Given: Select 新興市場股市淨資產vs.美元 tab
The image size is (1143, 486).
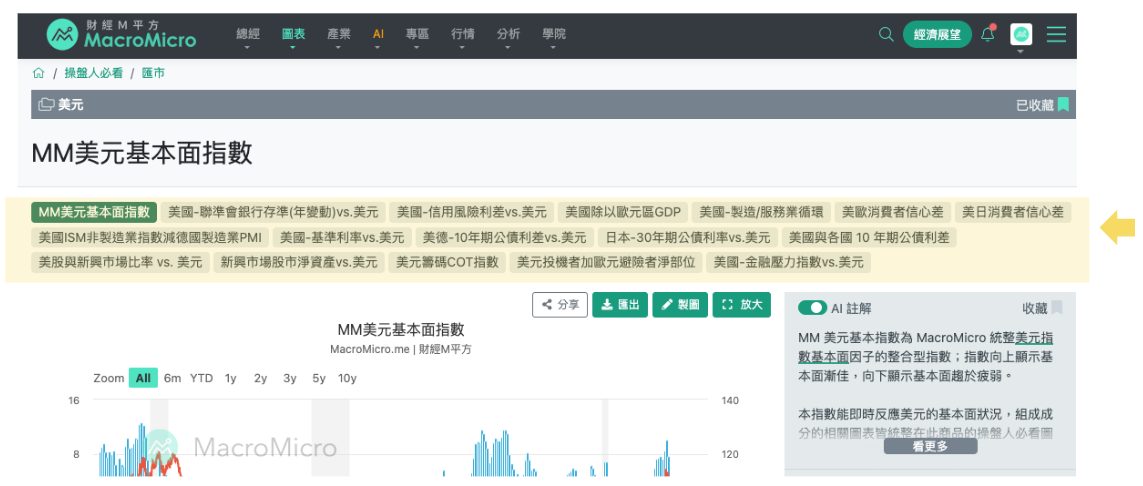Looking at the screenshot, I should tap(300, 262).
